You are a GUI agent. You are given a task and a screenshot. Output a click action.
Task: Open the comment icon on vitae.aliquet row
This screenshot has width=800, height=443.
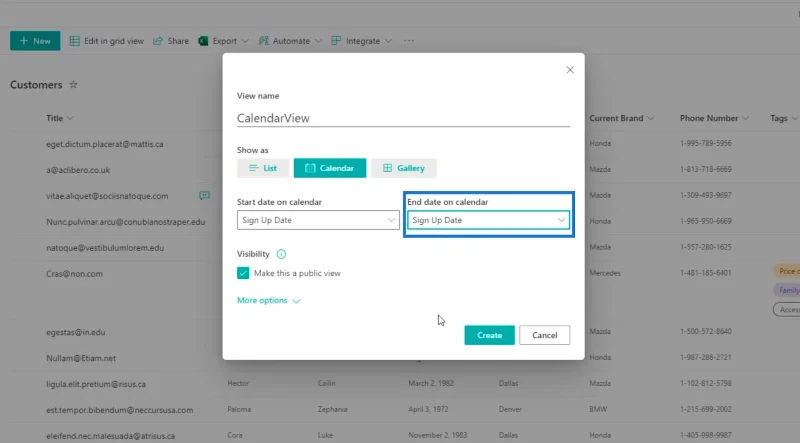pos(204,195)
